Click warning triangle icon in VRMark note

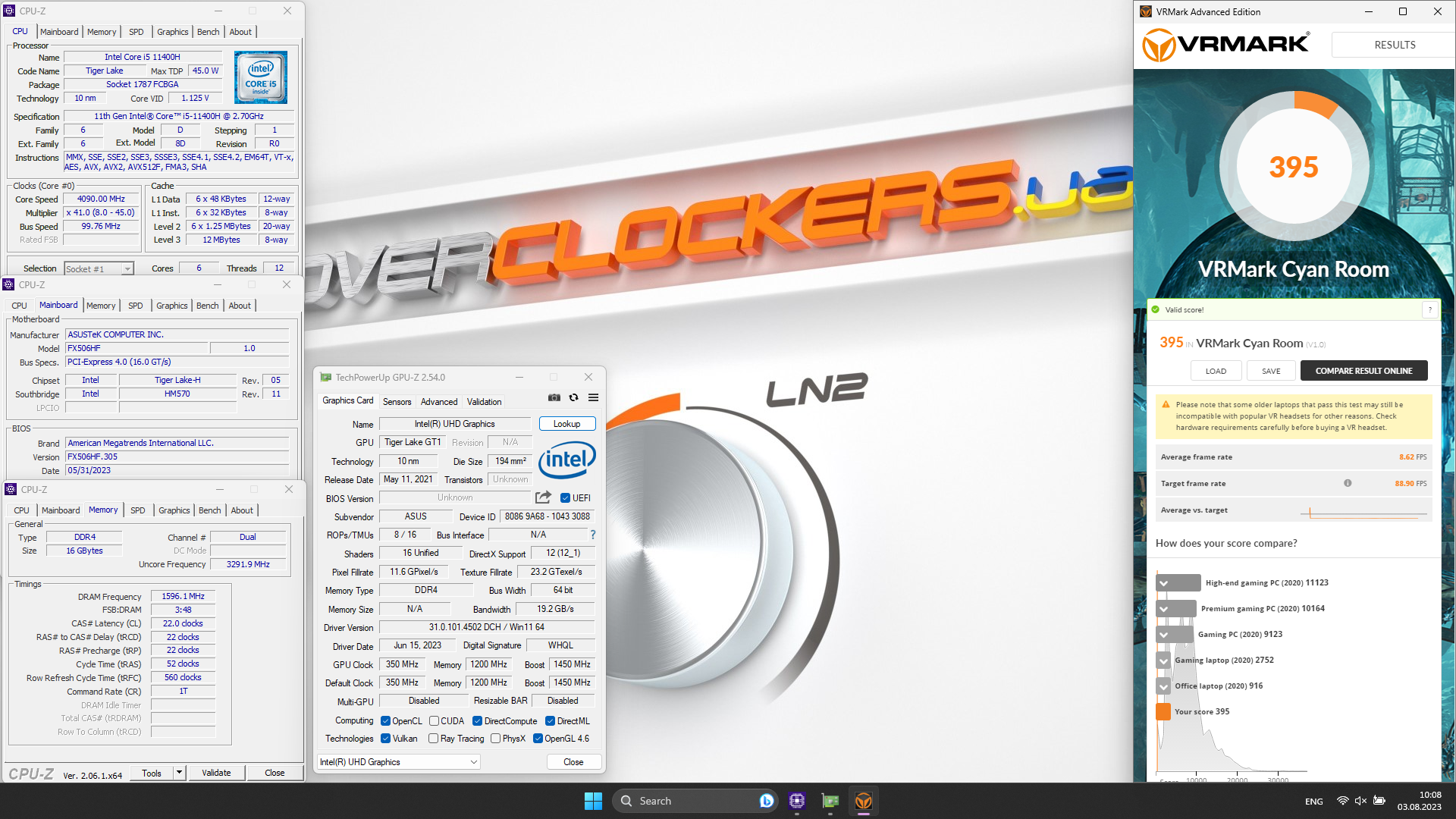click(x=1166, y=405)
